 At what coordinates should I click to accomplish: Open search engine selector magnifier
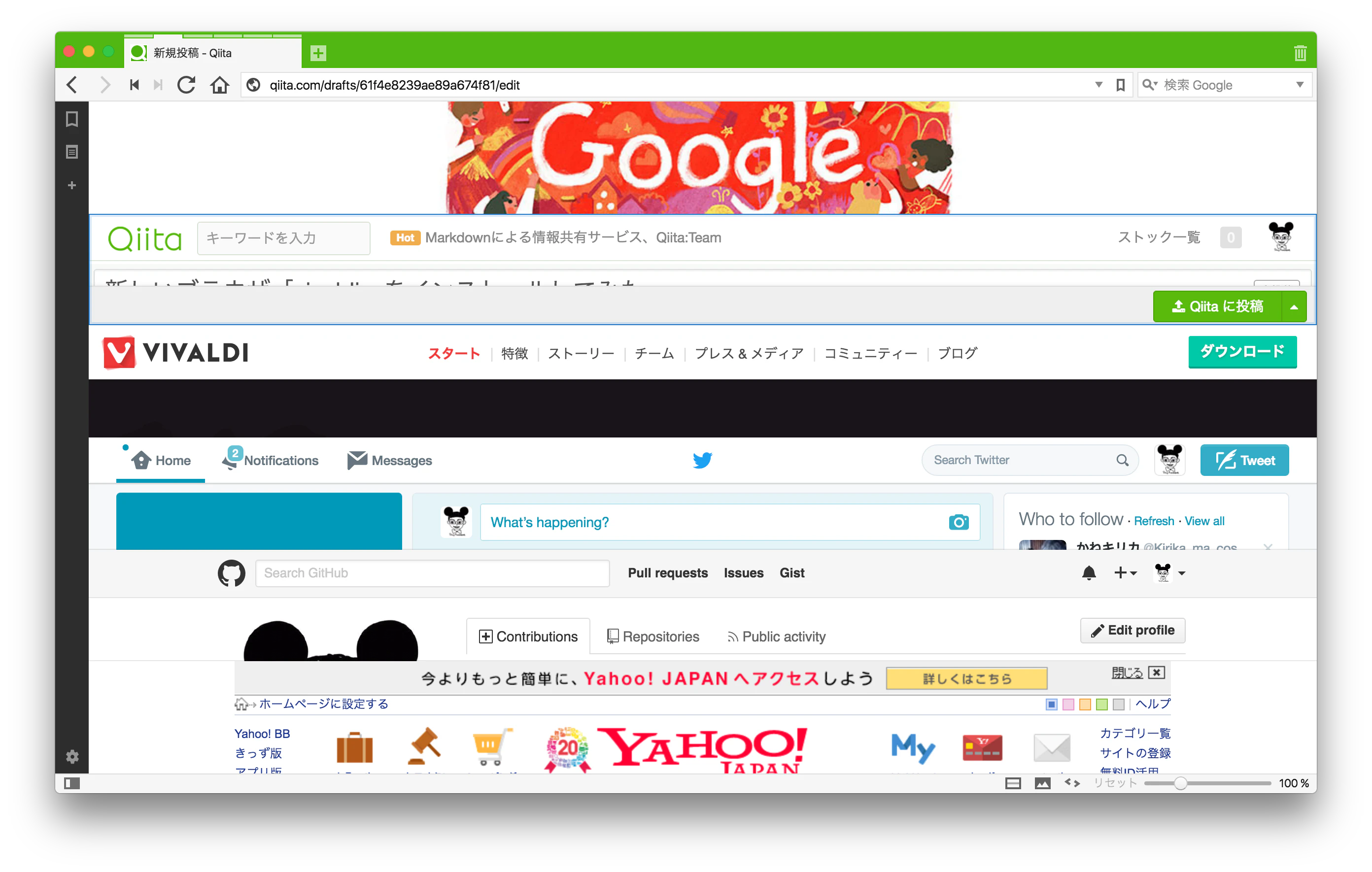pyautogui.click(x=1150, y=85)
